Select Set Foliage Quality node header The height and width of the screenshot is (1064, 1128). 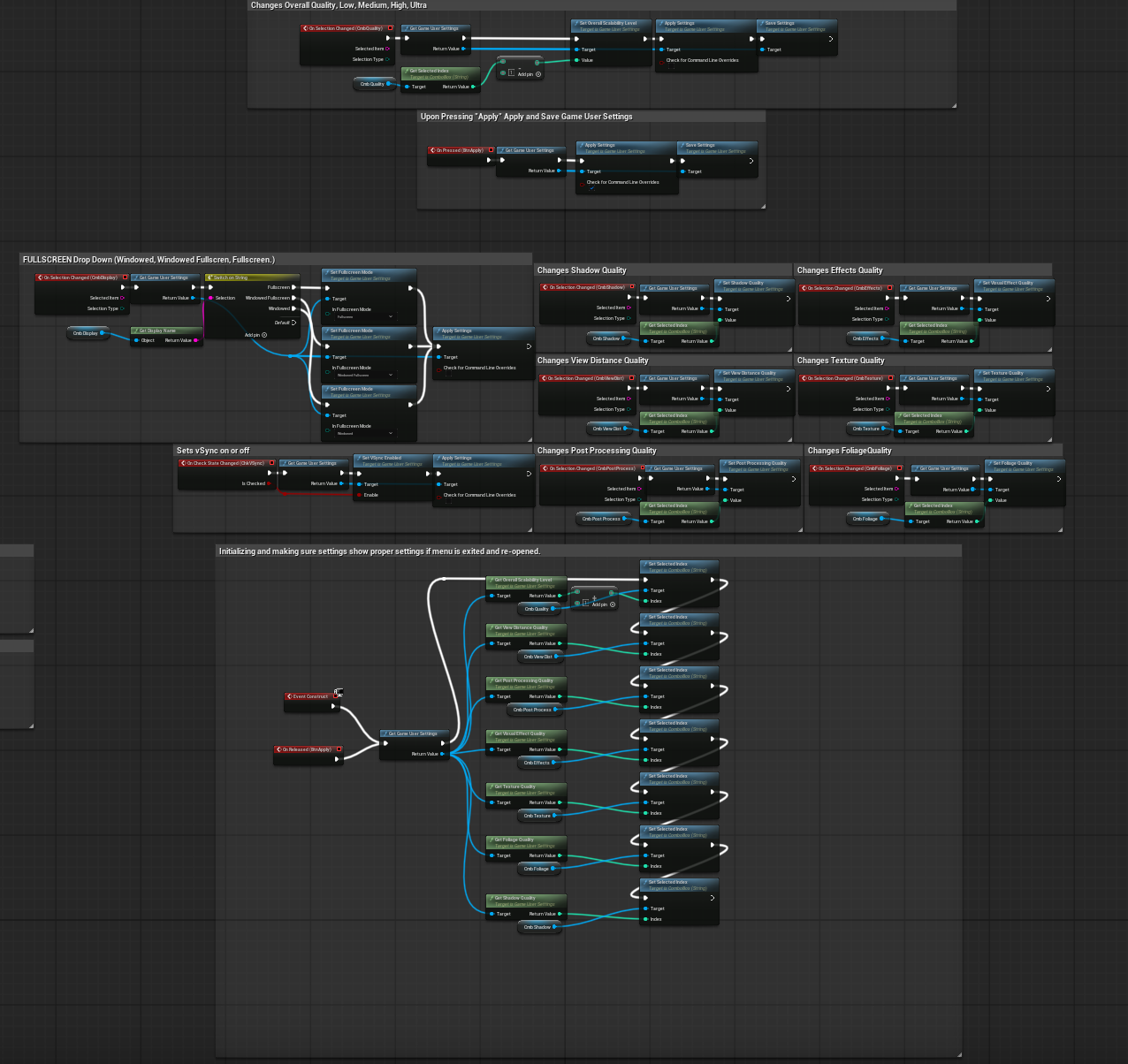point(1025,466)
